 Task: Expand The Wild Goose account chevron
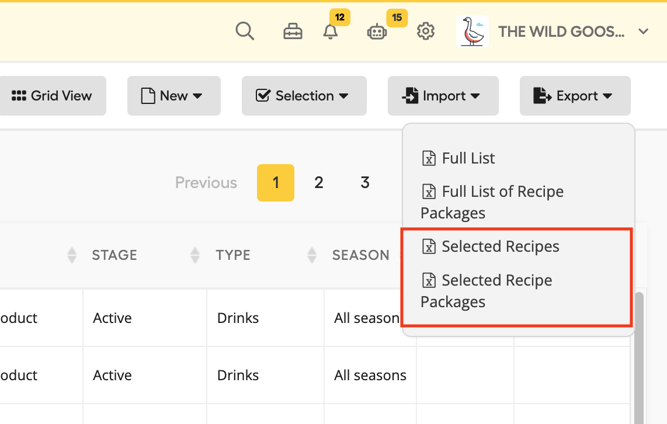[x=643, y=31]
